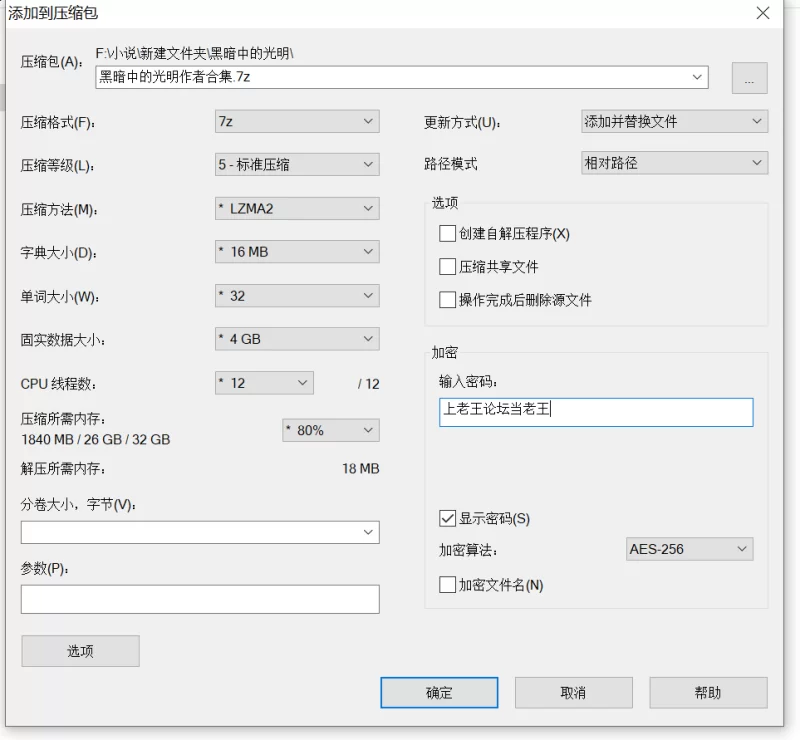
Task: Tick the 压缩共享文件 checkbox
Action: point(447,267)
